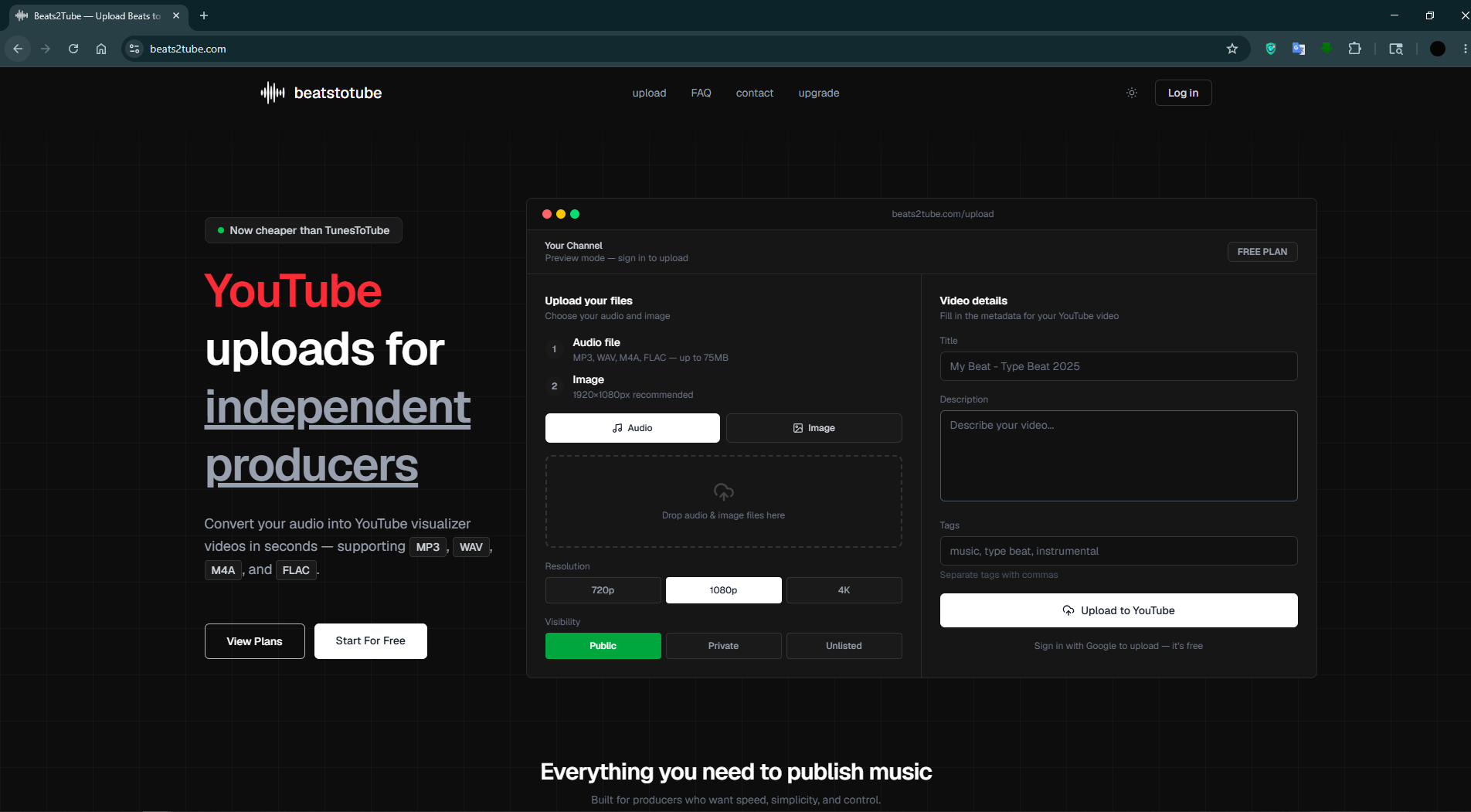Click the View Plans button

(255, 641)
